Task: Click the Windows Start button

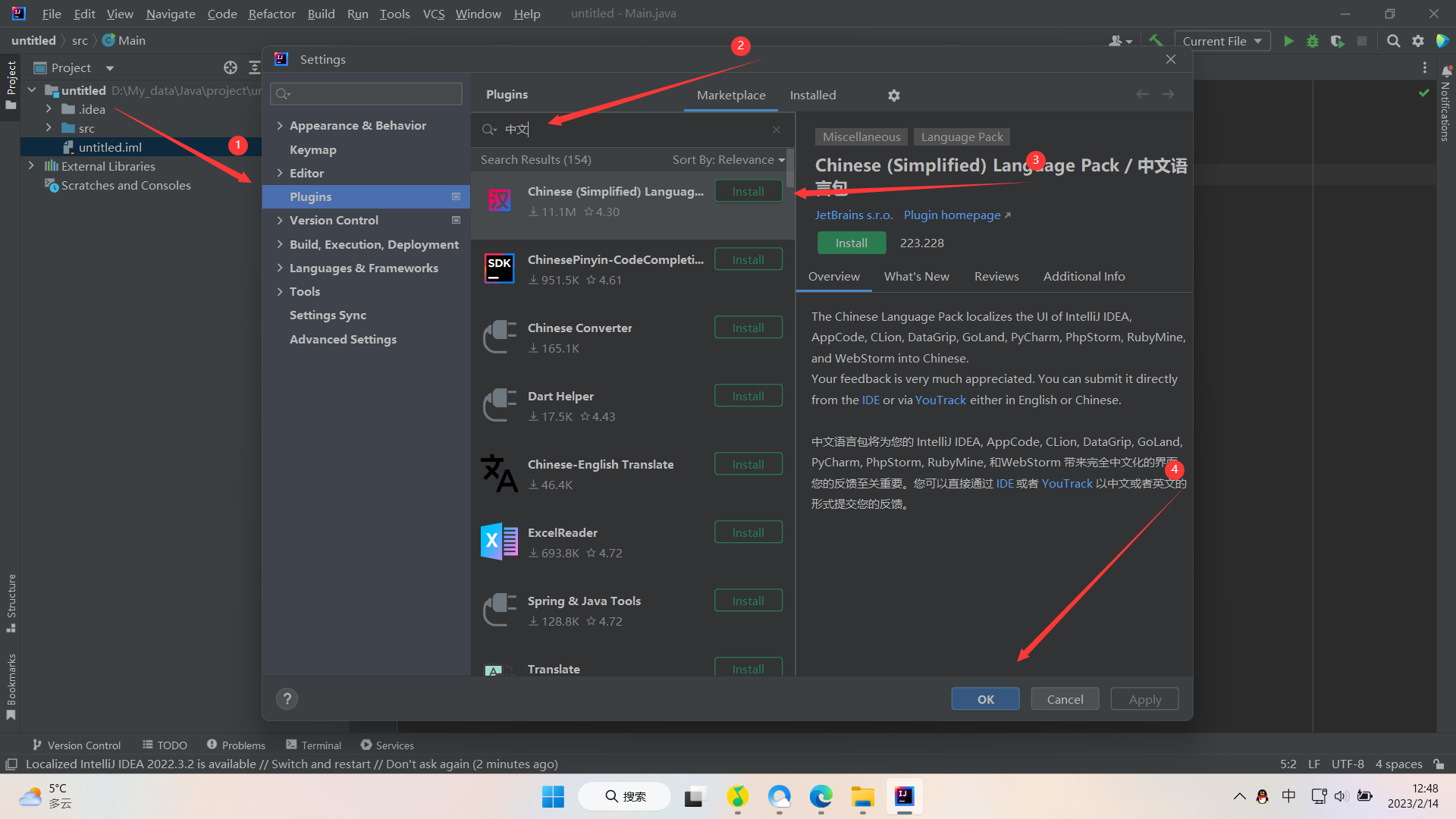Action: coord(553,796)
